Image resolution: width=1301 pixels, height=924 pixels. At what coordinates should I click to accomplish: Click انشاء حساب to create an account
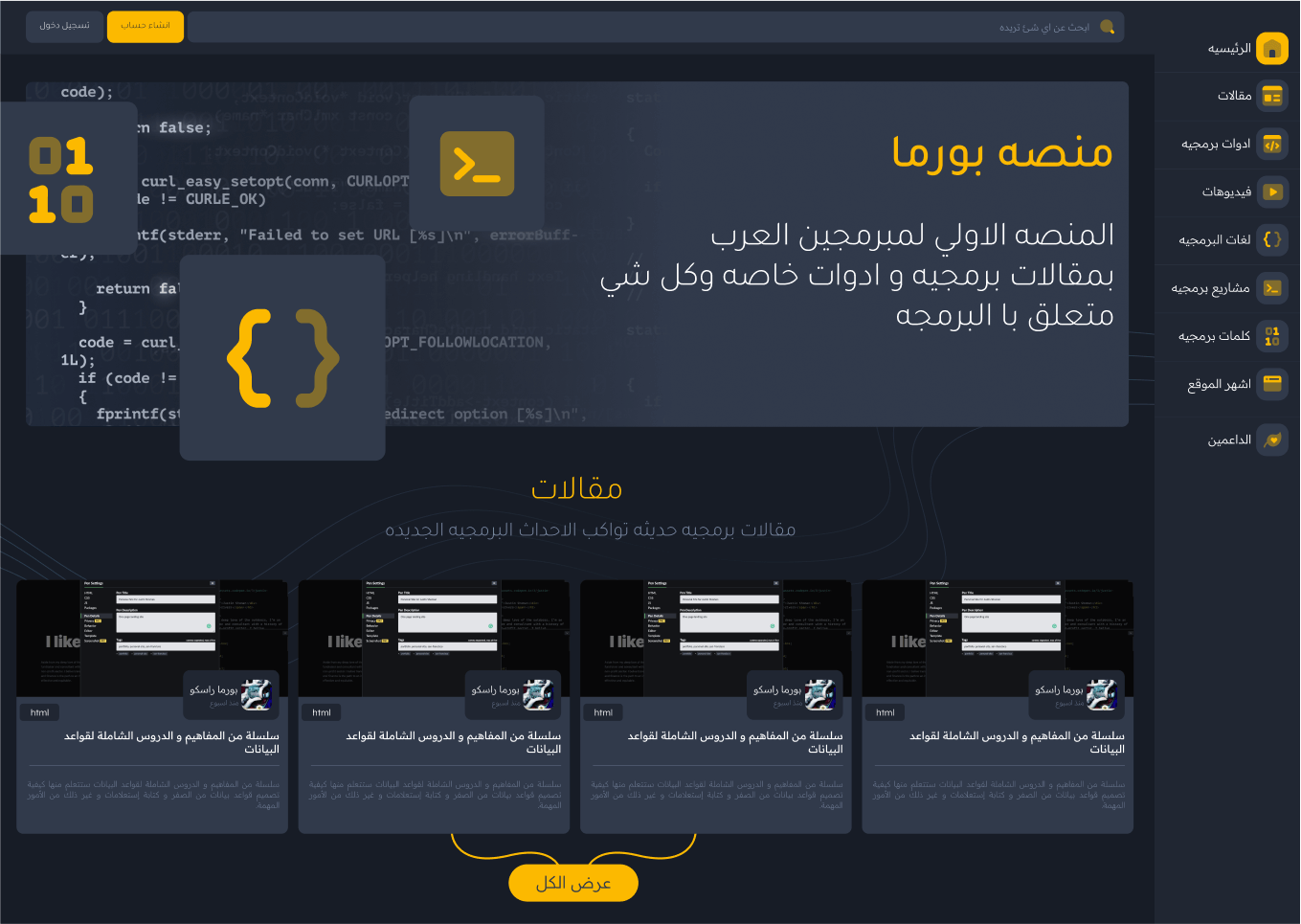point(145,27)
